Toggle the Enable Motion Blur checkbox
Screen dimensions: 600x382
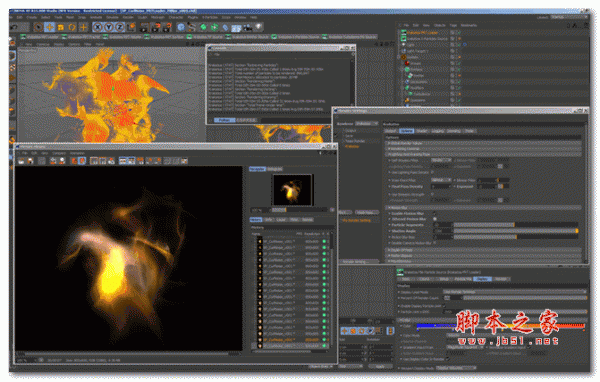pyautogui.click(x=434, y=213)
